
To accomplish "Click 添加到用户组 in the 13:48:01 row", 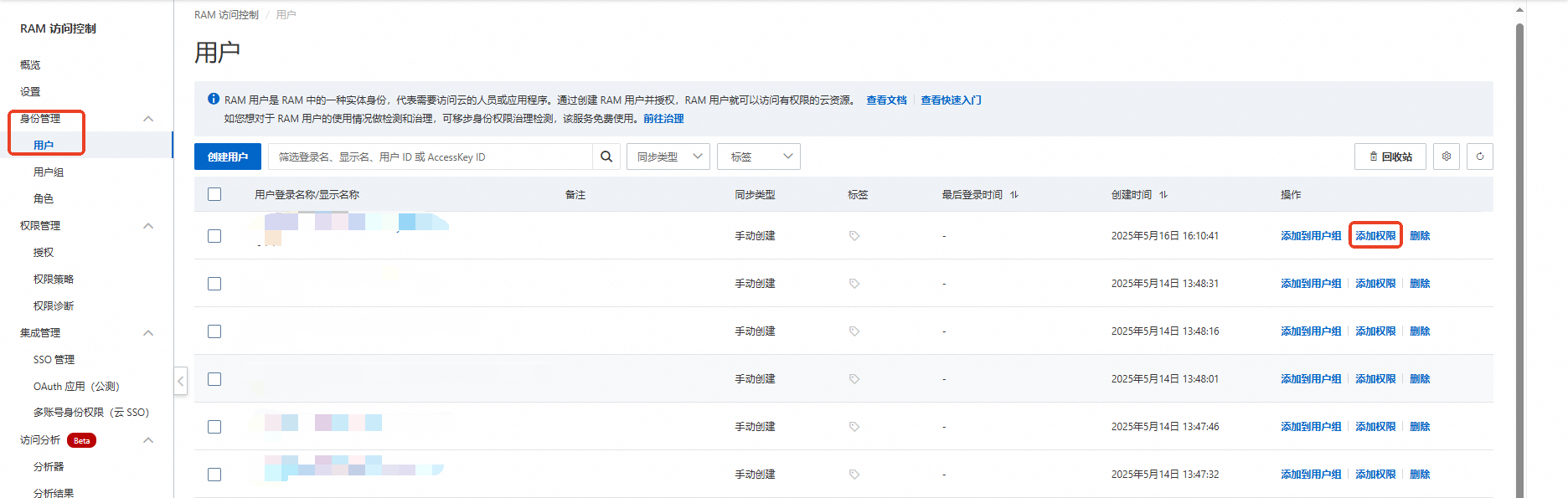I will 1311,379.
